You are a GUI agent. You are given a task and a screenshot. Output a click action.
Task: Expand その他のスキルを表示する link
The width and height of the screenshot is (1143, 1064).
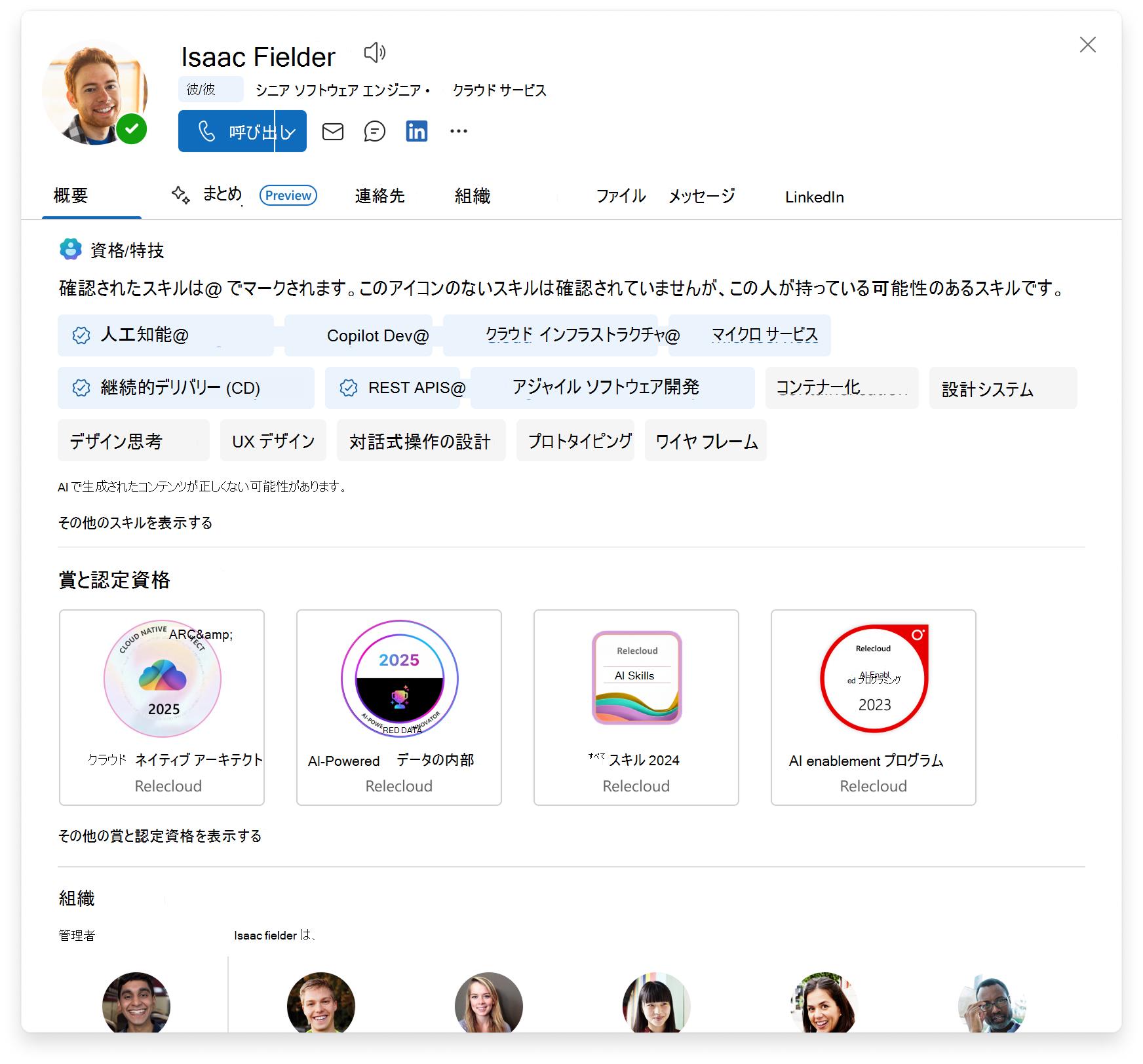pos(135,523)
